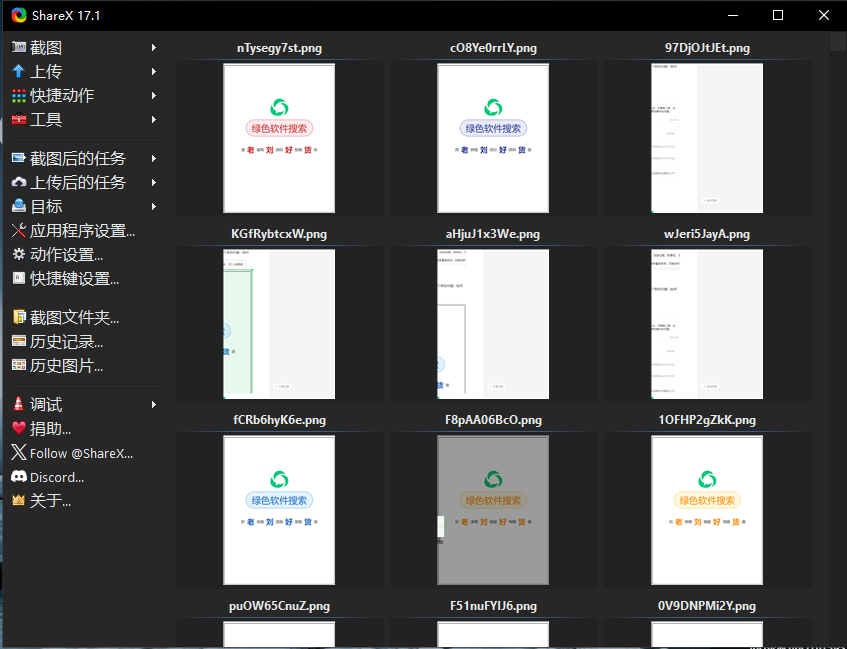
Task: Click the 历史图片 image grid icon
Action: coord(18,365)
